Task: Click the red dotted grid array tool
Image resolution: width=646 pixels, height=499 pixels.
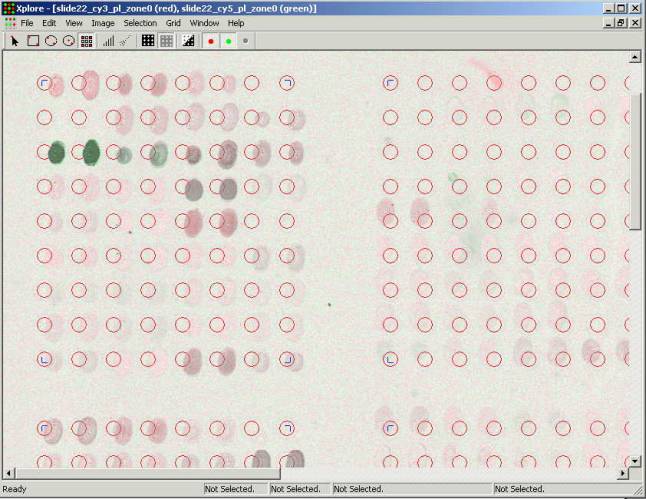Action: (87, 41)
